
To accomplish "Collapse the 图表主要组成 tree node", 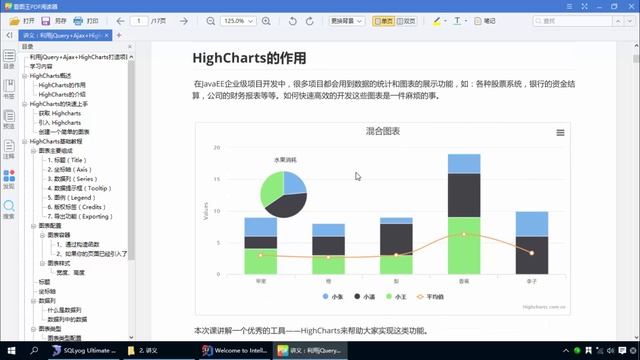I will click(34, 151).
